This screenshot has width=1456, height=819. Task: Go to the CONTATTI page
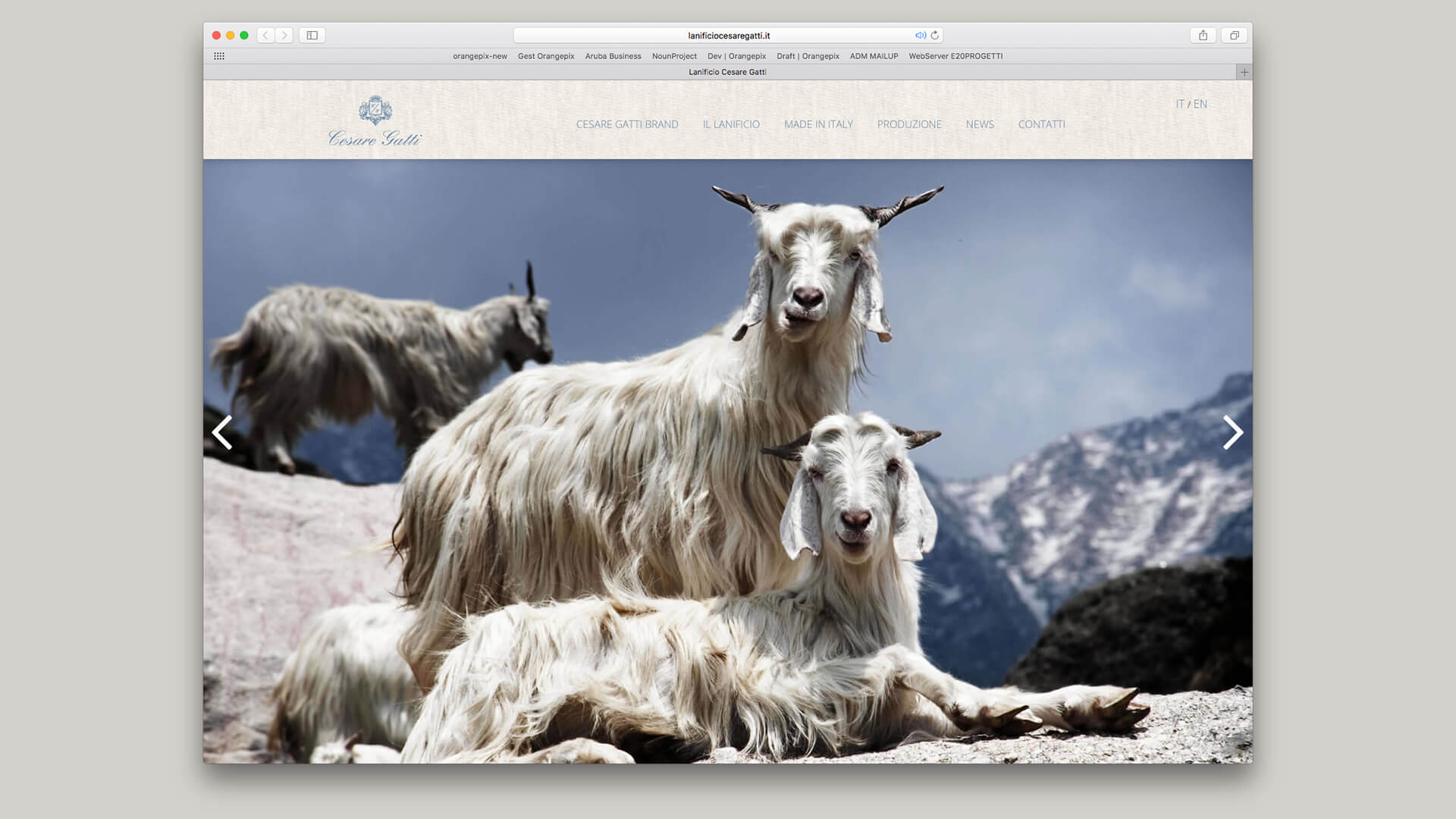coord(1041,124)
